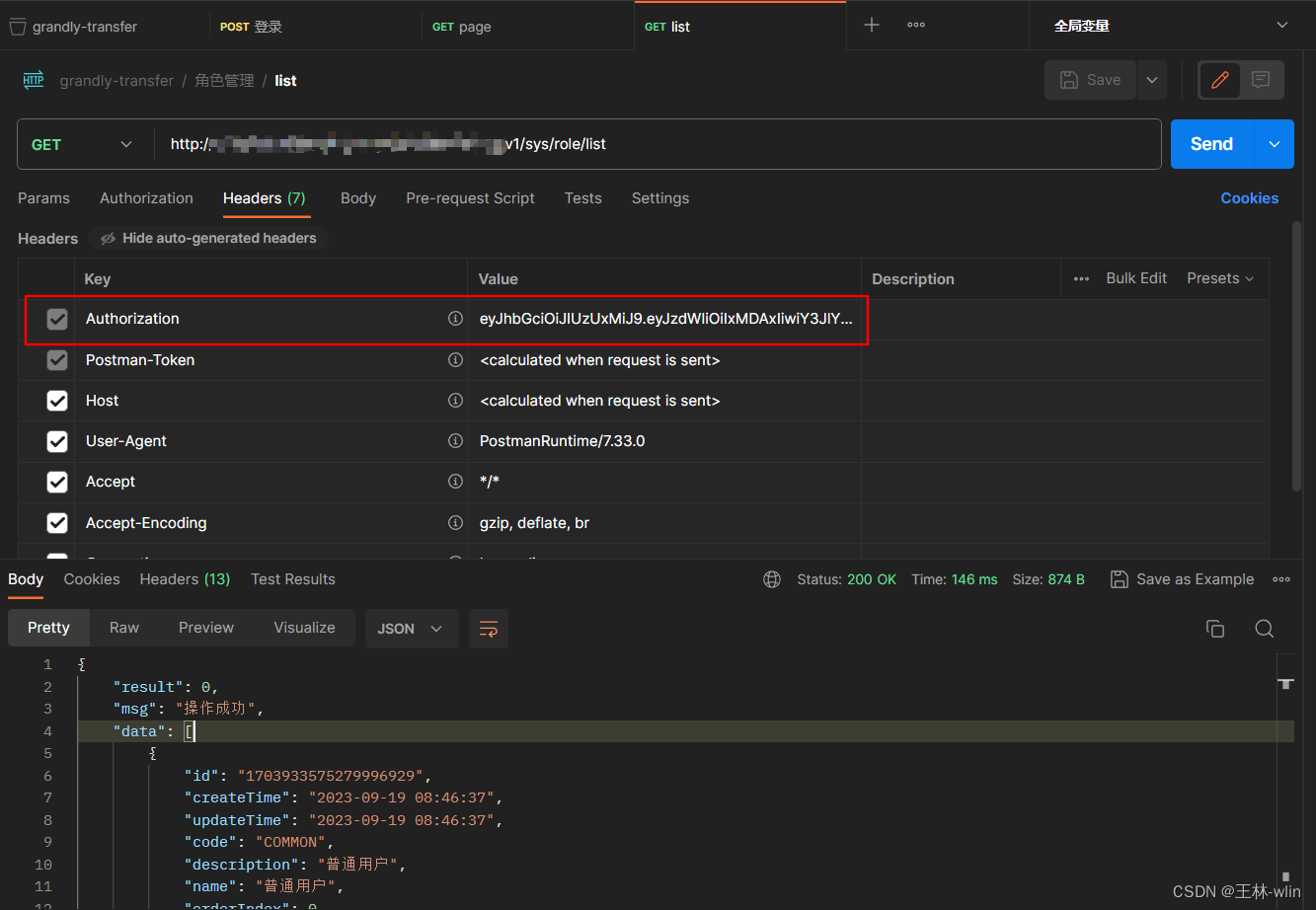The height and width of the screenshot is (910, 1316).
Task: Click the info icon in Accept-Encoding row
Action: [455, 523]
